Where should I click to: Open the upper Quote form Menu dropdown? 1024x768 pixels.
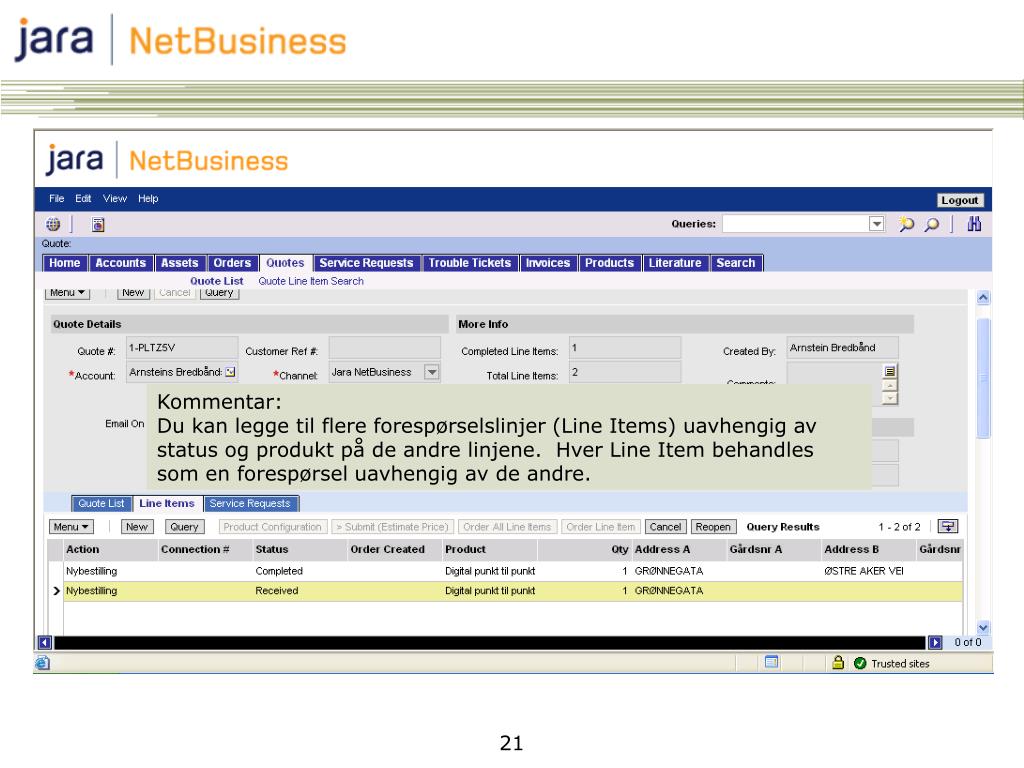68,293
